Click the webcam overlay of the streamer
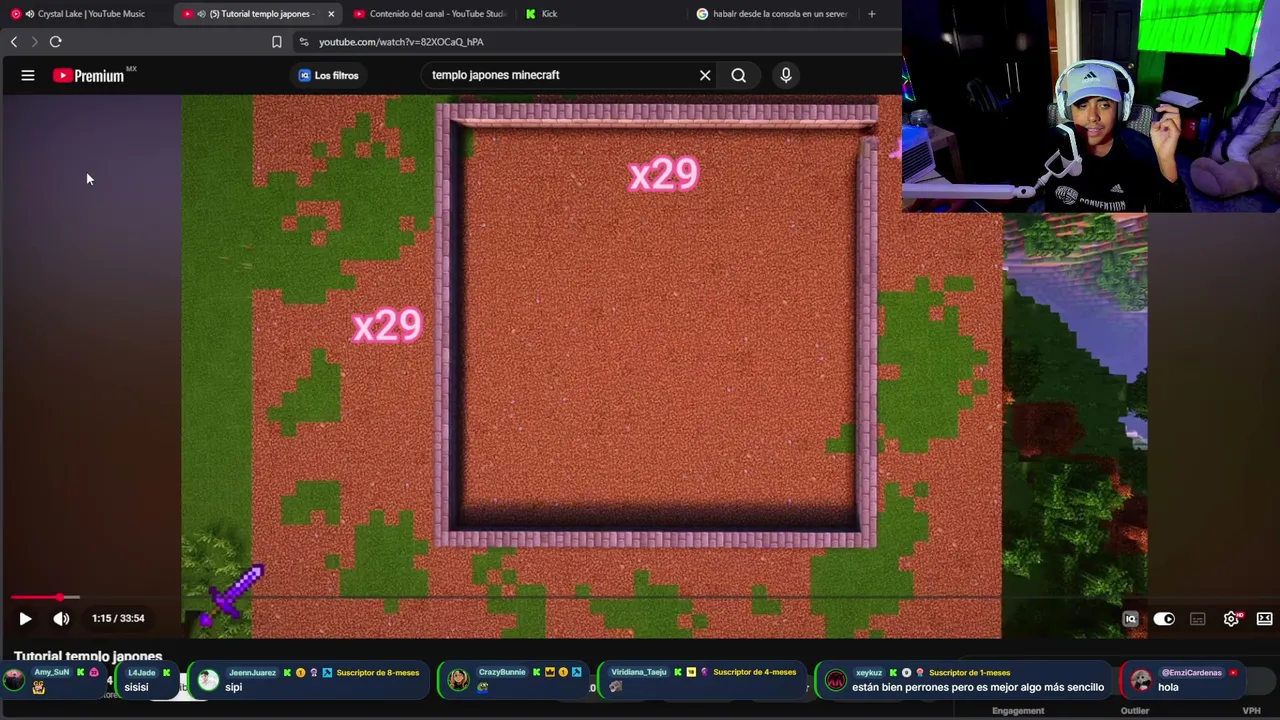 pyautogui.click(x=1091, y=106)
